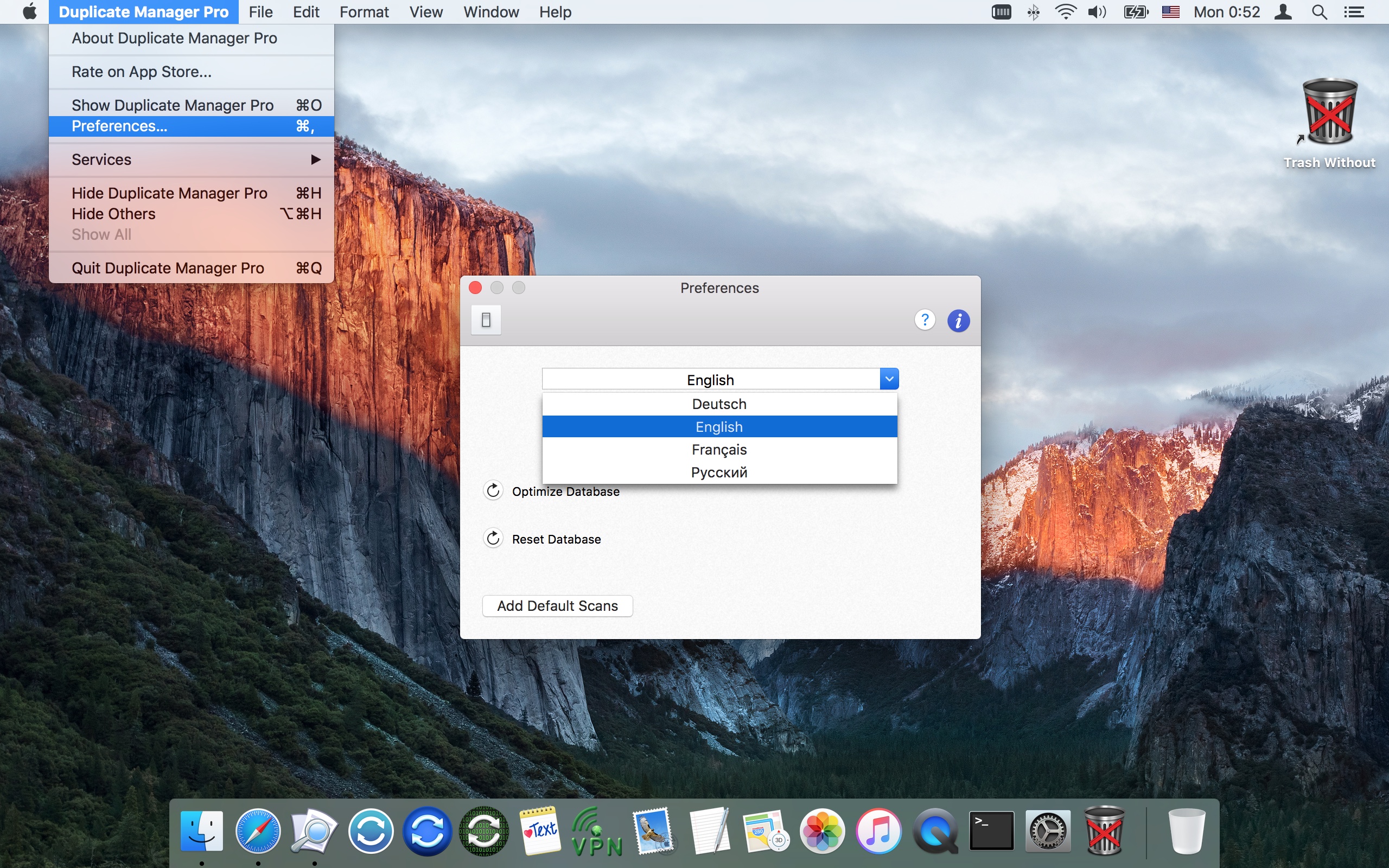Open iTunes from the dock
Screen dimensions: 1389x868
click(x=878, y=831)
